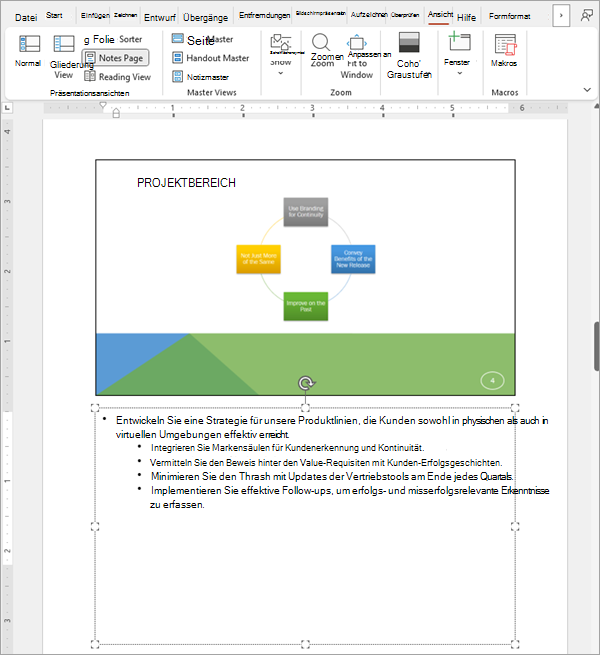Toggle the Notes Page view button
This screenshot has height=655, width=600.
(115, 58)
